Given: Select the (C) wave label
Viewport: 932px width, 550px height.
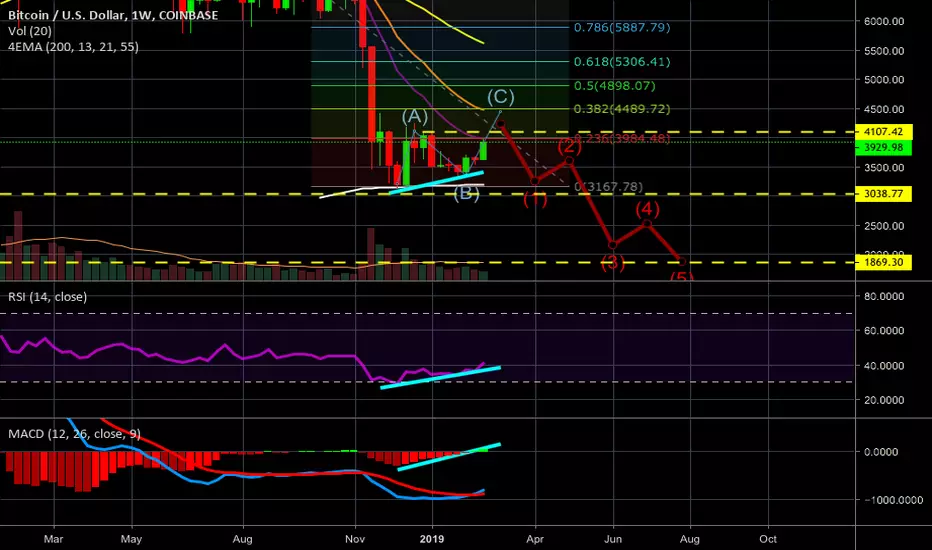Looking at the screenshot, I should 500,96.
